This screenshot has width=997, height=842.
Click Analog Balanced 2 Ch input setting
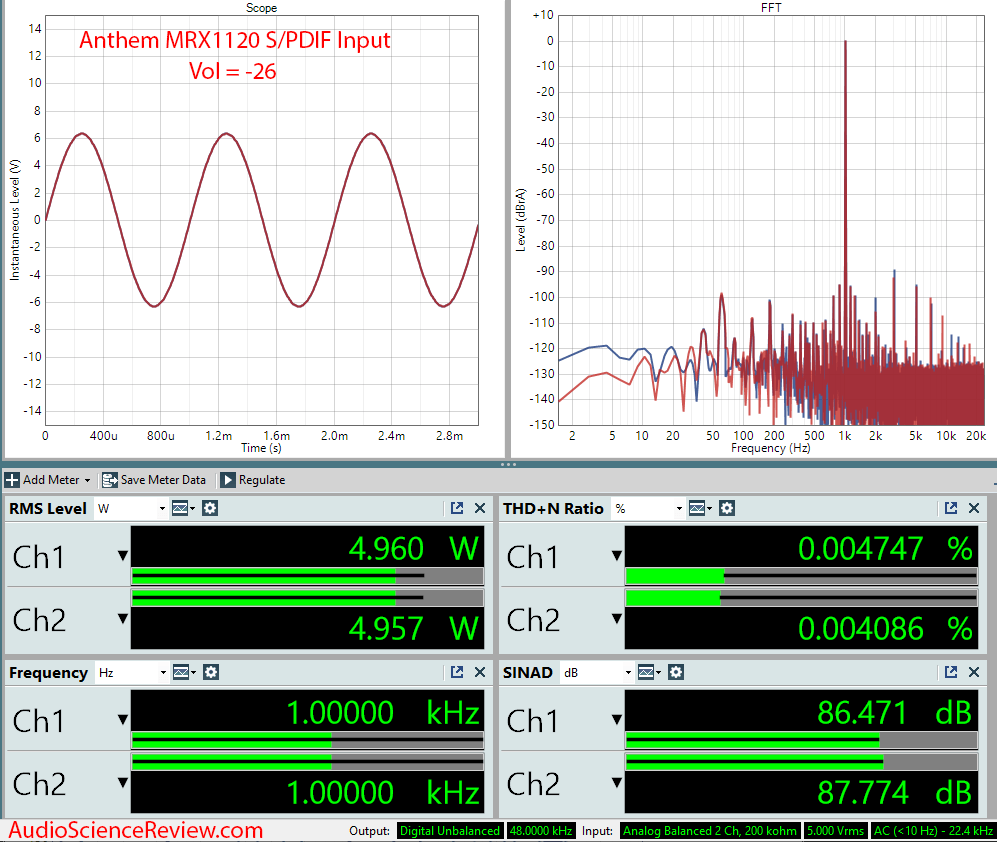[x=710, y=831]
